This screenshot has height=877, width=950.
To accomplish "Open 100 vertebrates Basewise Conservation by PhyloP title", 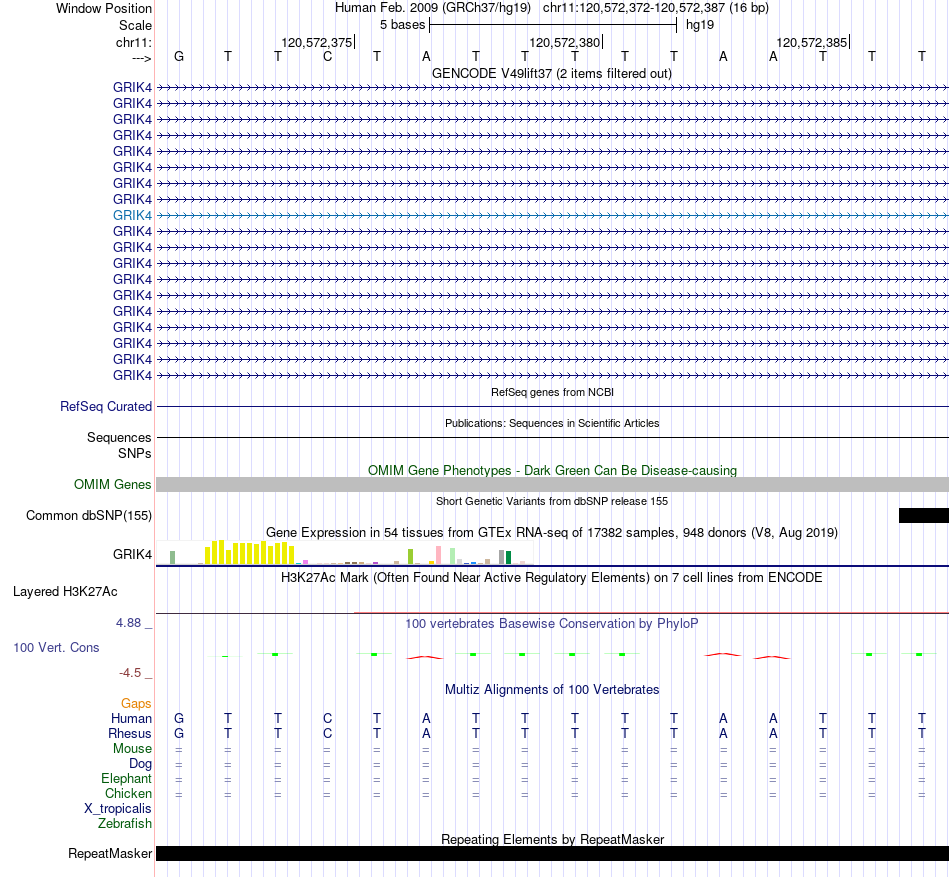I will (552, 623).
